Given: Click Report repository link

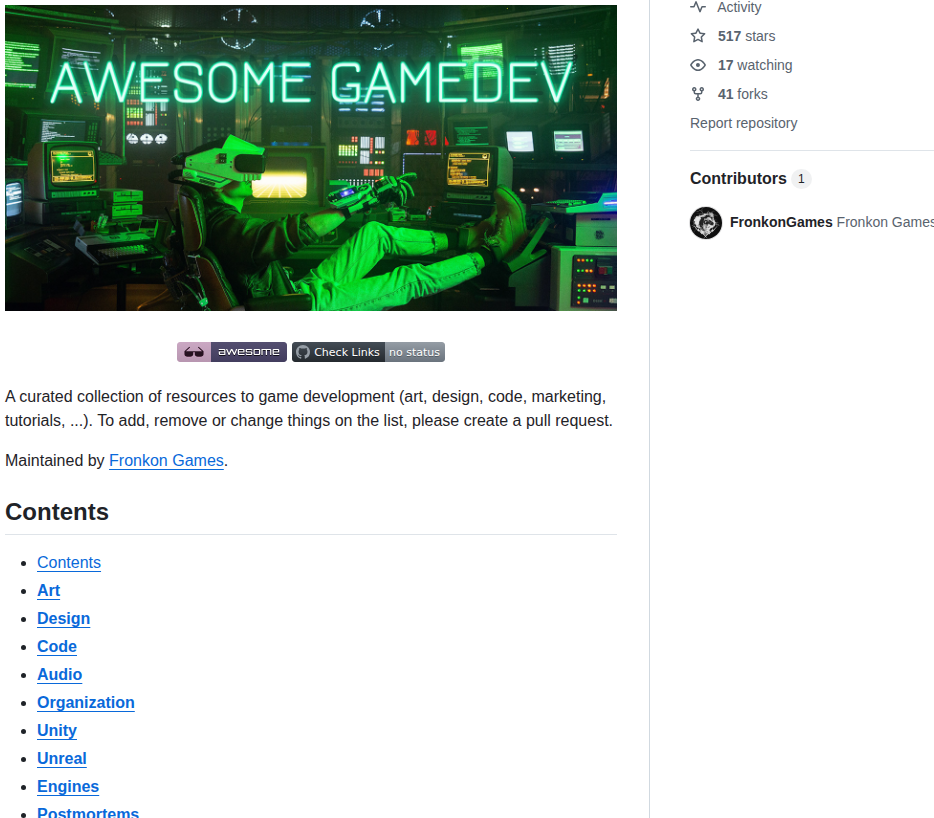Looking at the screenshot, I should [743, 123].
